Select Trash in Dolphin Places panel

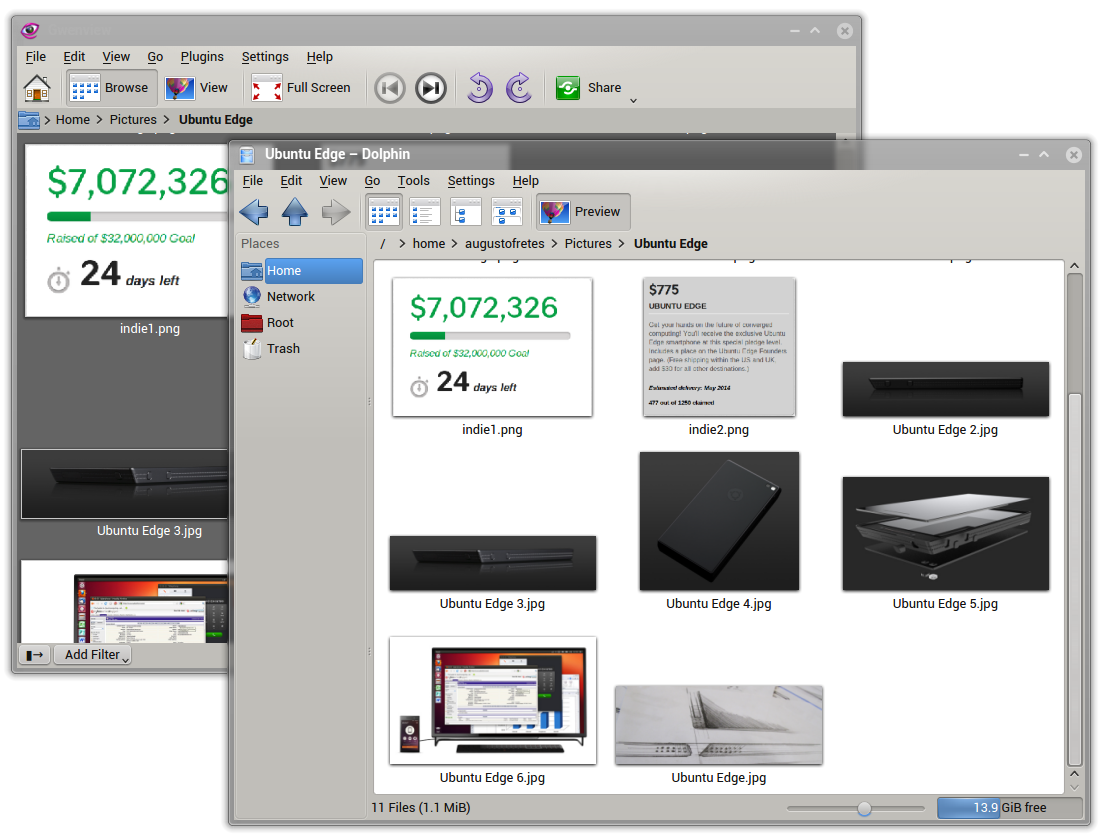[x=301, y=349]
